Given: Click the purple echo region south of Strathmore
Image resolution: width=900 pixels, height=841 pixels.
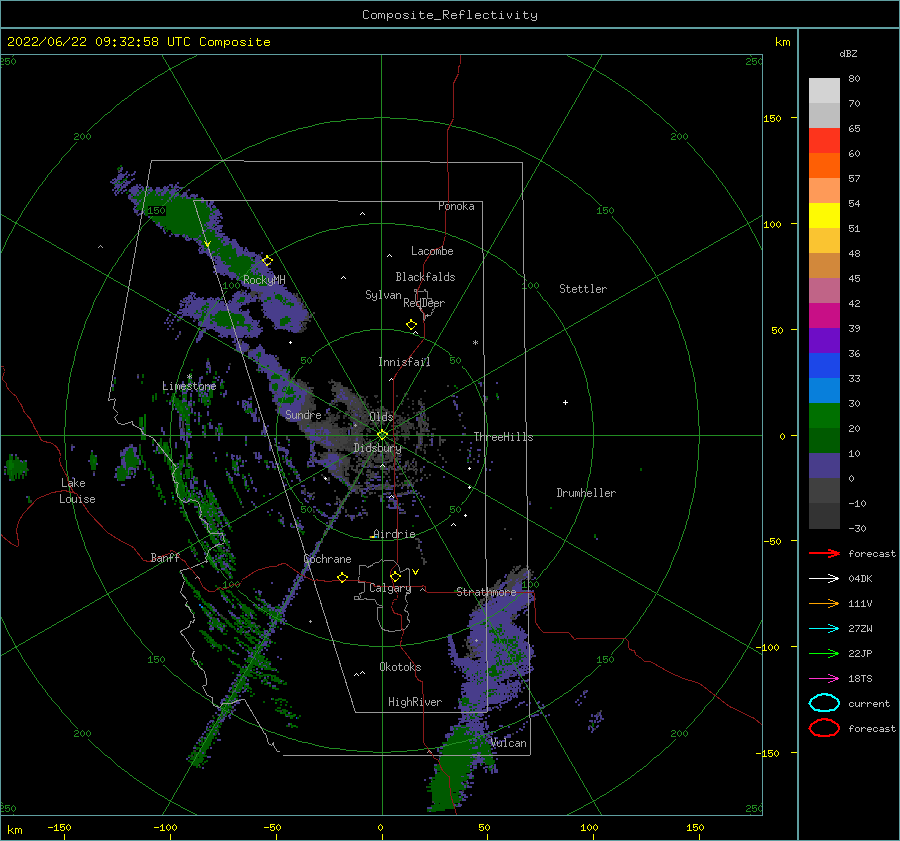Looking at the screenshot, I should click(x=496, y=649).
